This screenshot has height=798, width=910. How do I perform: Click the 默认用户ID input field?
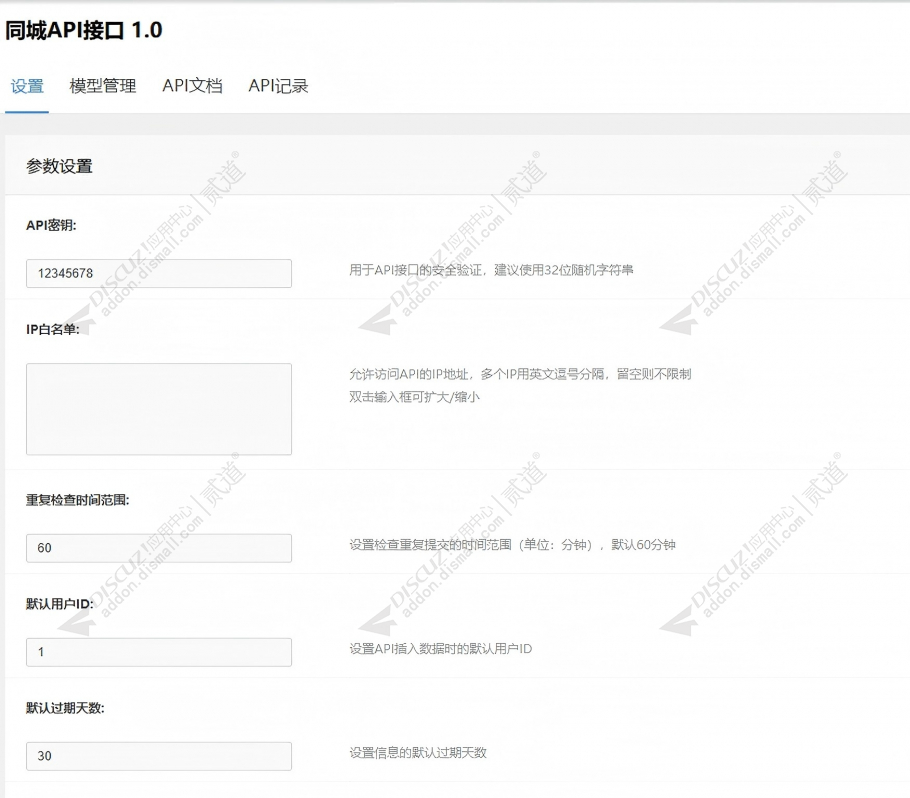159,652
